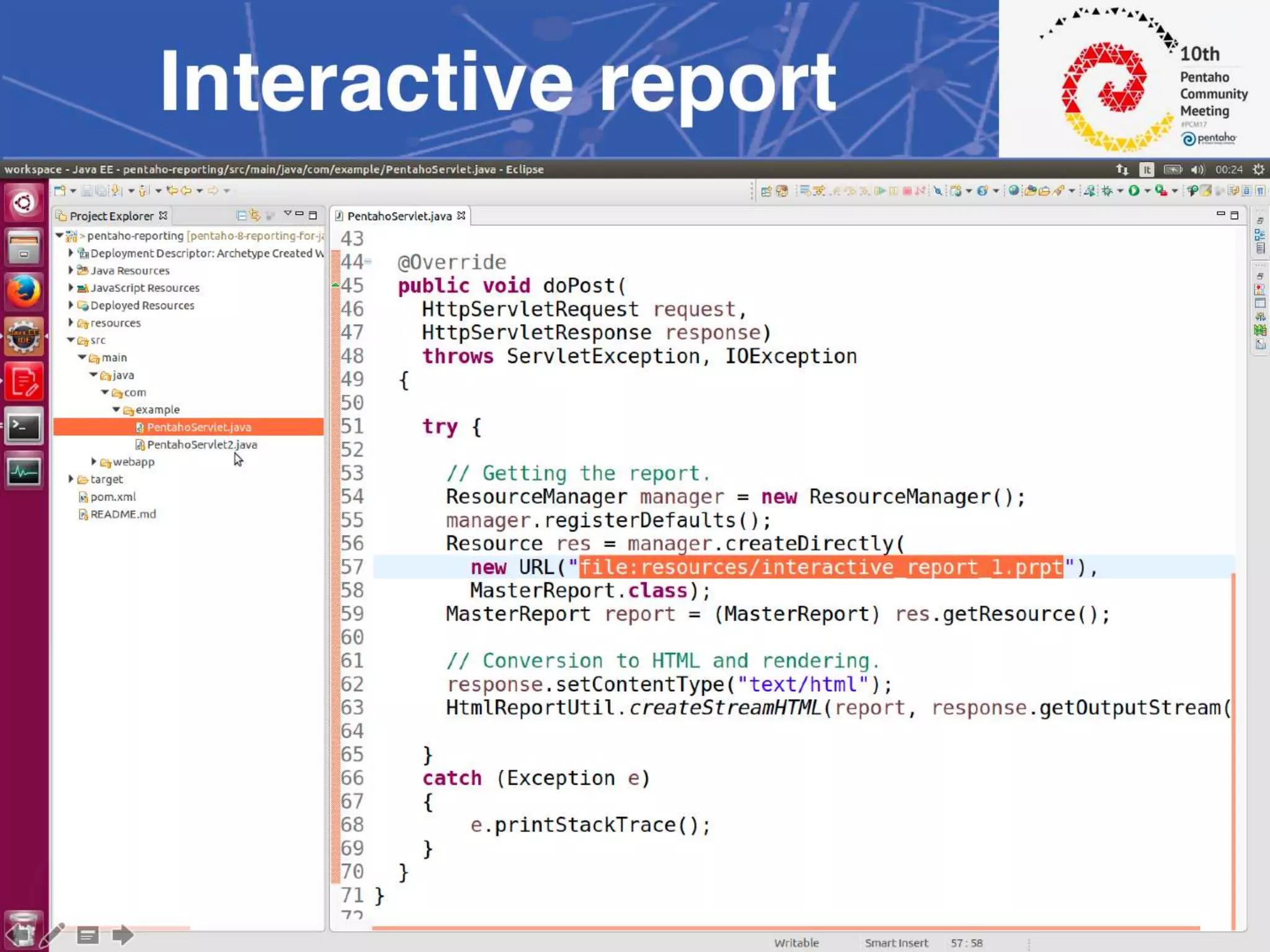Screen dimensions: 1270x952
Task: Open Terminal from the Ubuntu dock
Action: click(24, 426)
